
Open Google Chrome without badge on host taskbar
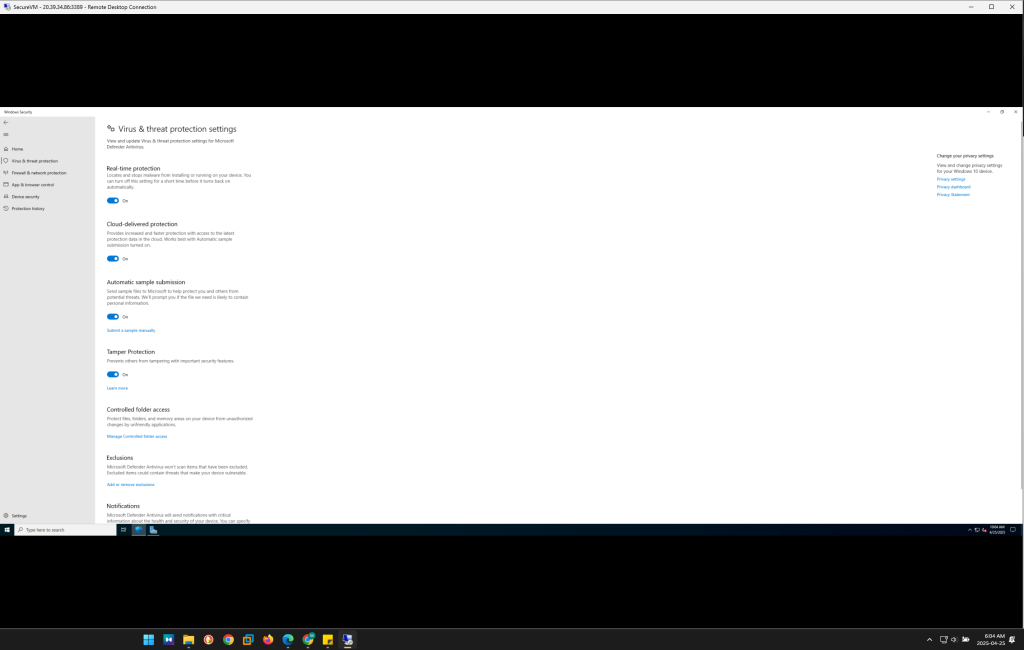(229, 640)
